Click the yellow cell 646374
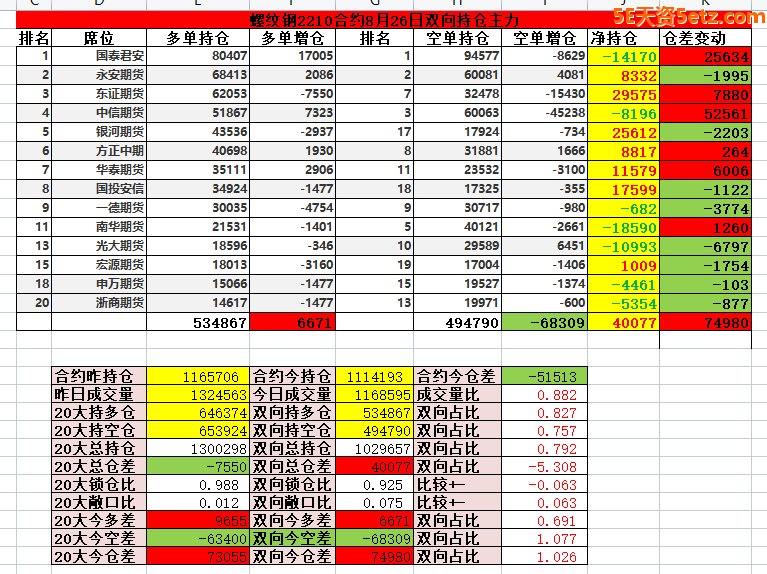 tap(198, 413)
